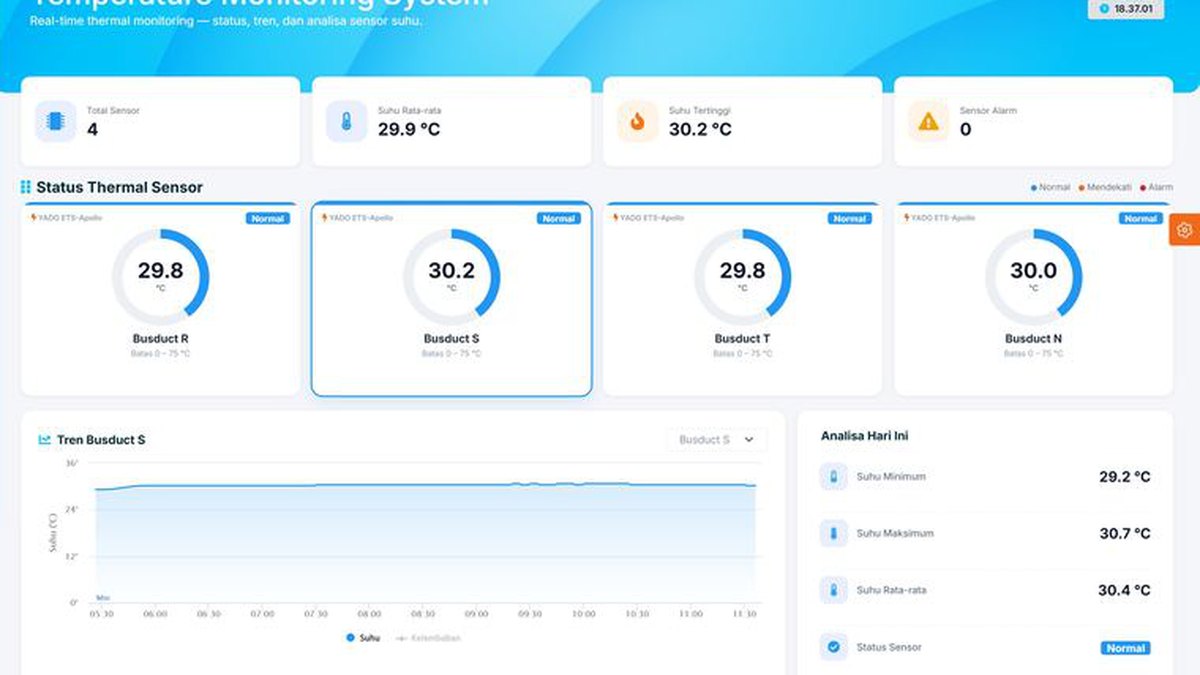1200x675 pixels.
Task: Click the Busduct S temperature gauge ring
Action: tap(451, 277)
